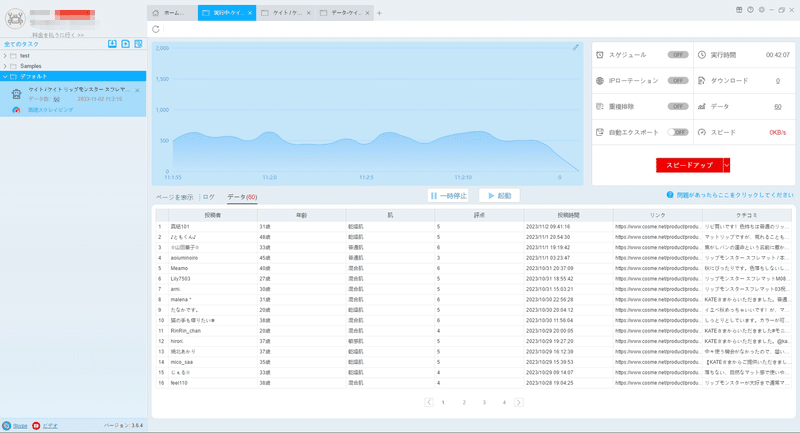Image resolution: width=800 pixels, height=433 pixels.
Task: Select the データ(60) tab
Action: tap(242, 197)
